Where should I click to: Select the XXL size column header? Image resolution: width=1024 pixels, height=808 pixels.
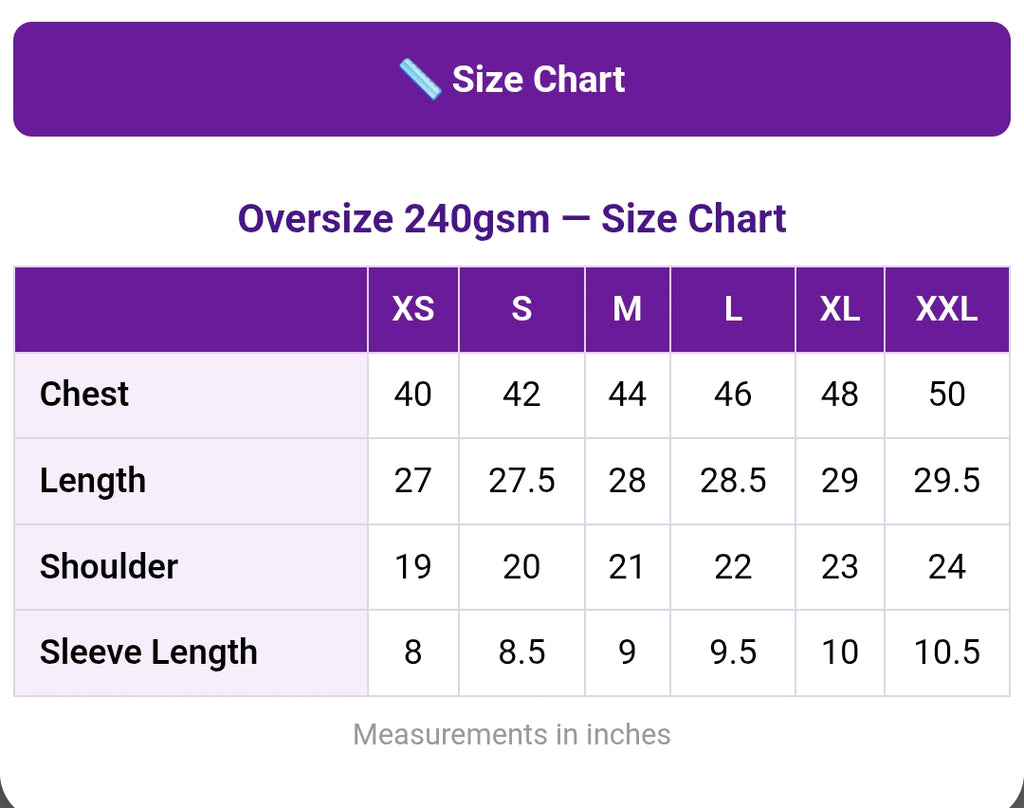(x=947, y=309)
